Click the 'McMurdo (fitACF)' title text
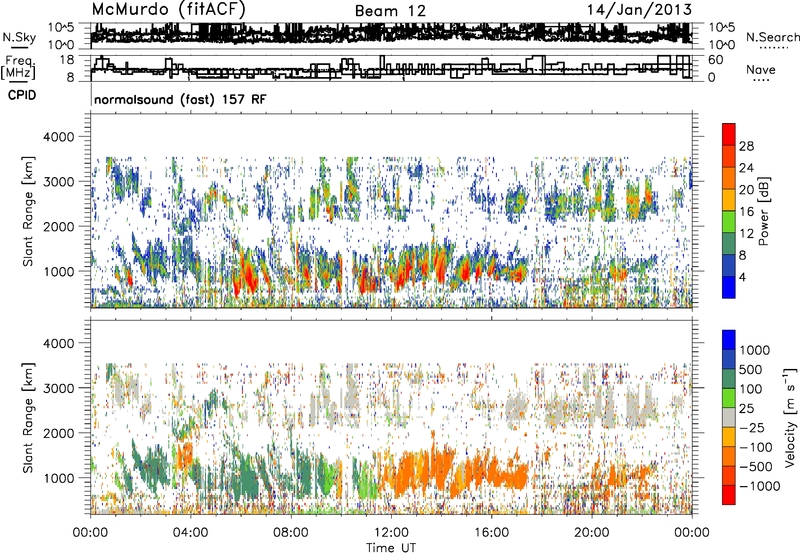This screenshot has width=800, height=554. click(168, 10)
